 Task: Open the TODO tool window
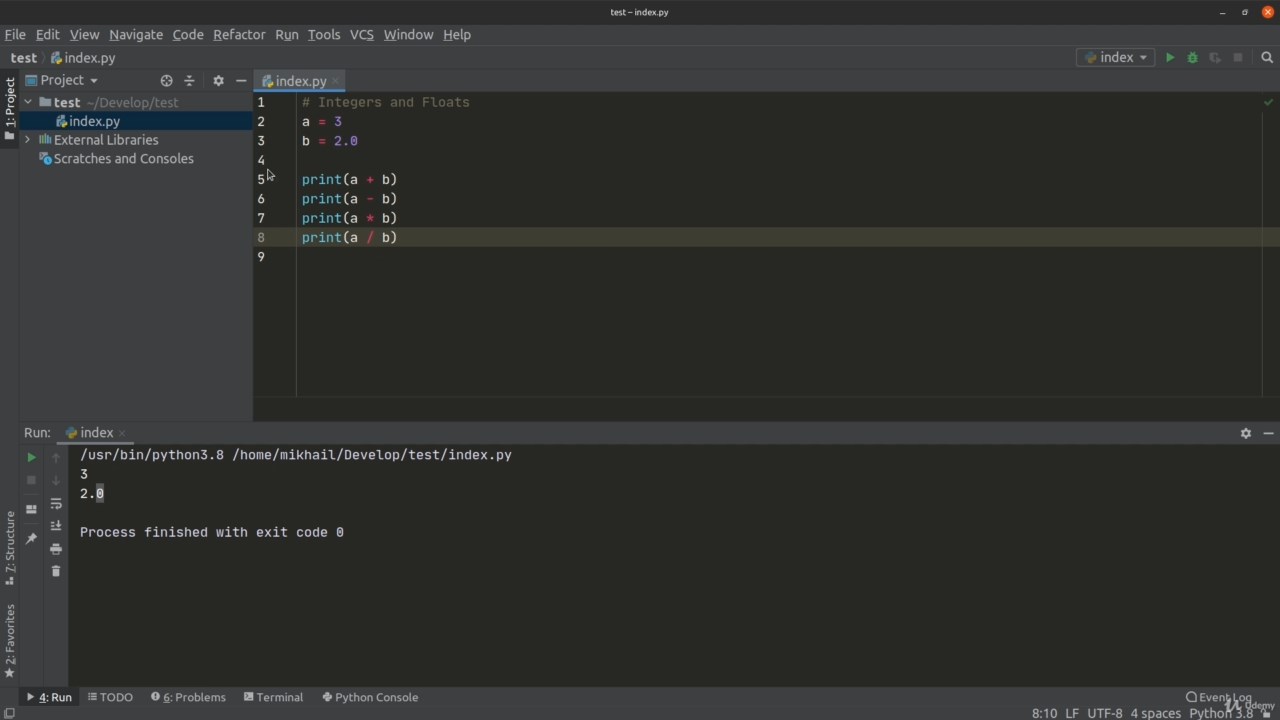tap(110, 697)
